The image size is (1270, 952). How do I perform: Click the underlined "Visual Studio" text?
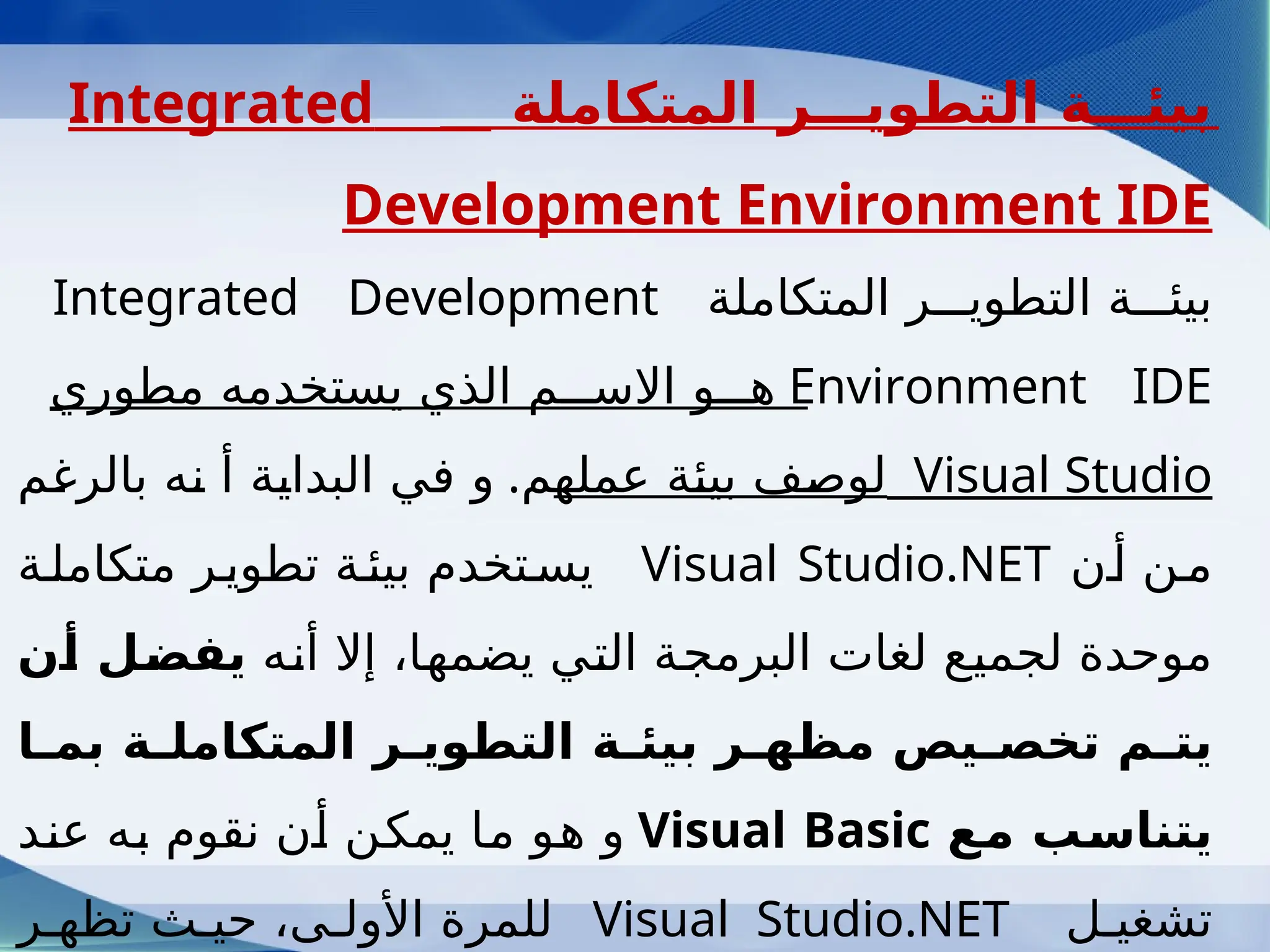1063,476
